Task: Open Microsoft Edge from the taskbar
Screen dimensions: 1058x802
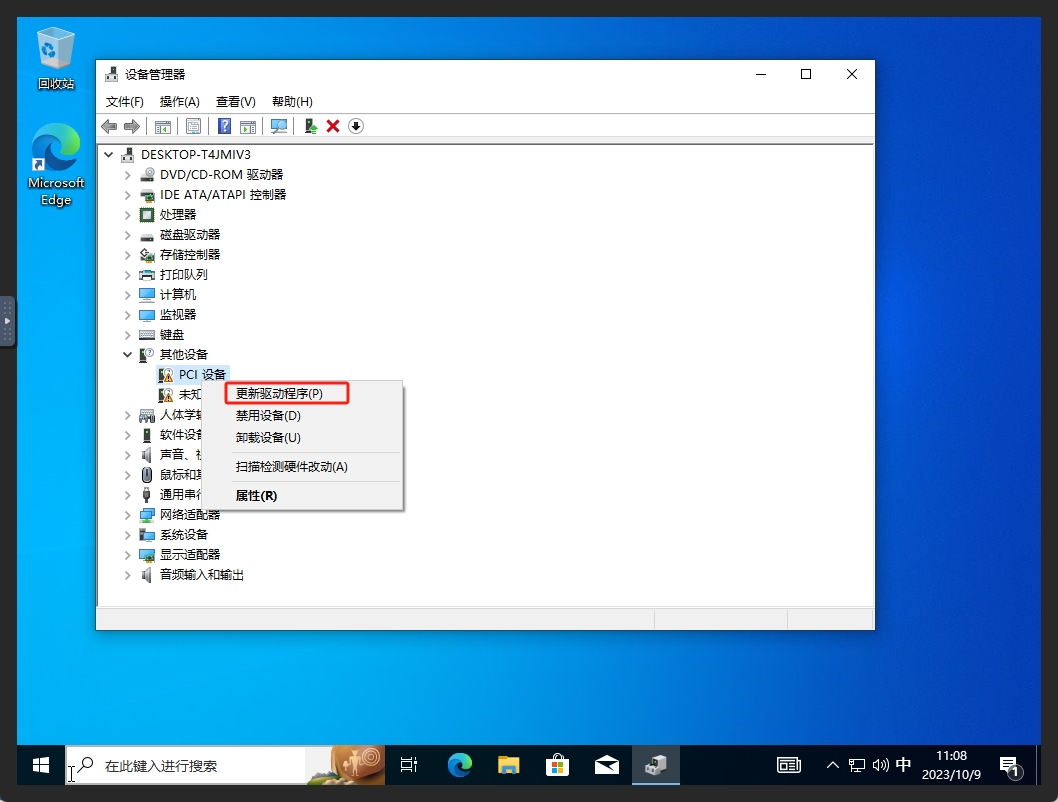Action: tap(459, 765)
